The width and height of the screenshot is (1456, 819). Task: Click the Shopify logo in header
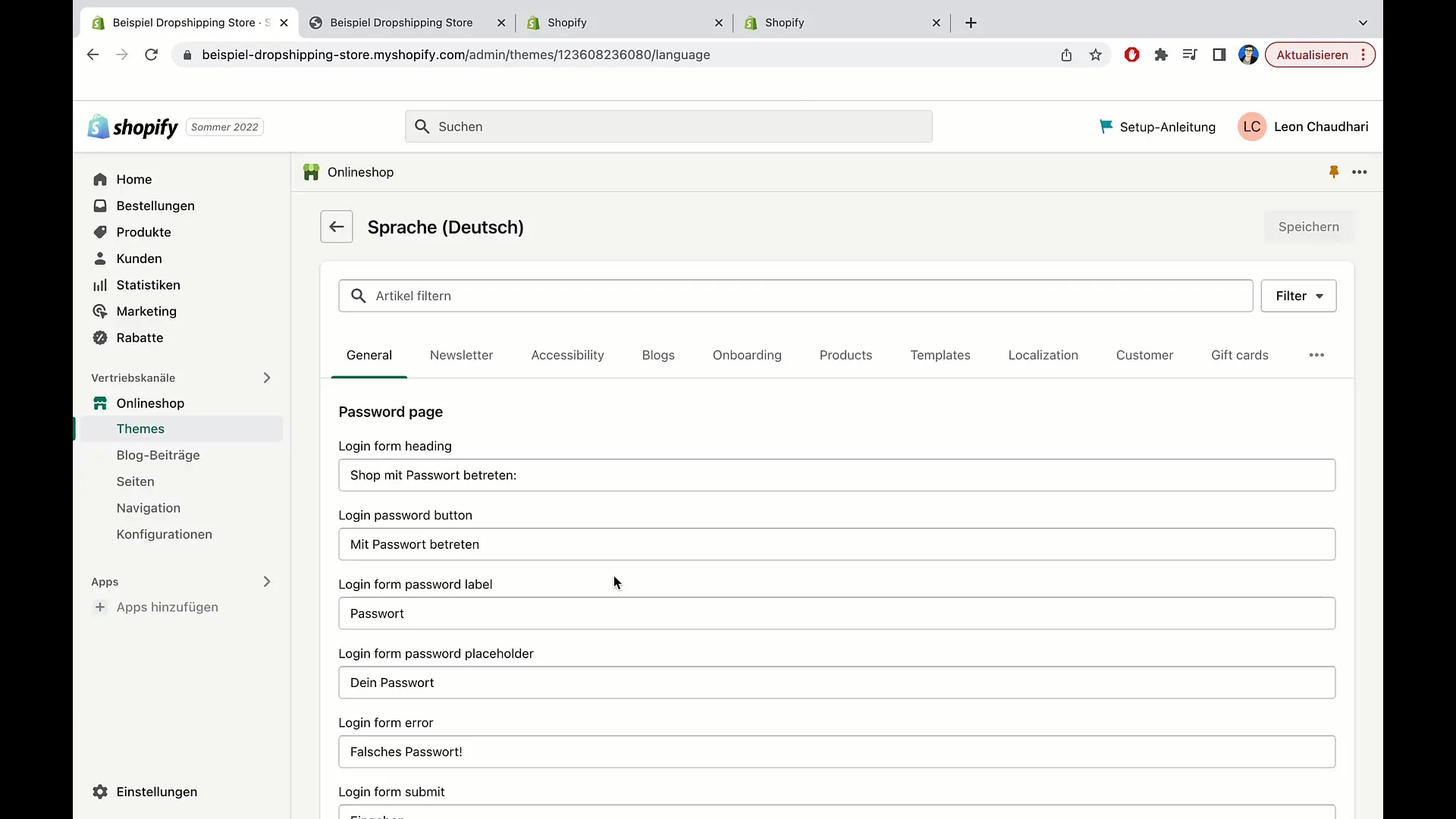pos(133,127)
